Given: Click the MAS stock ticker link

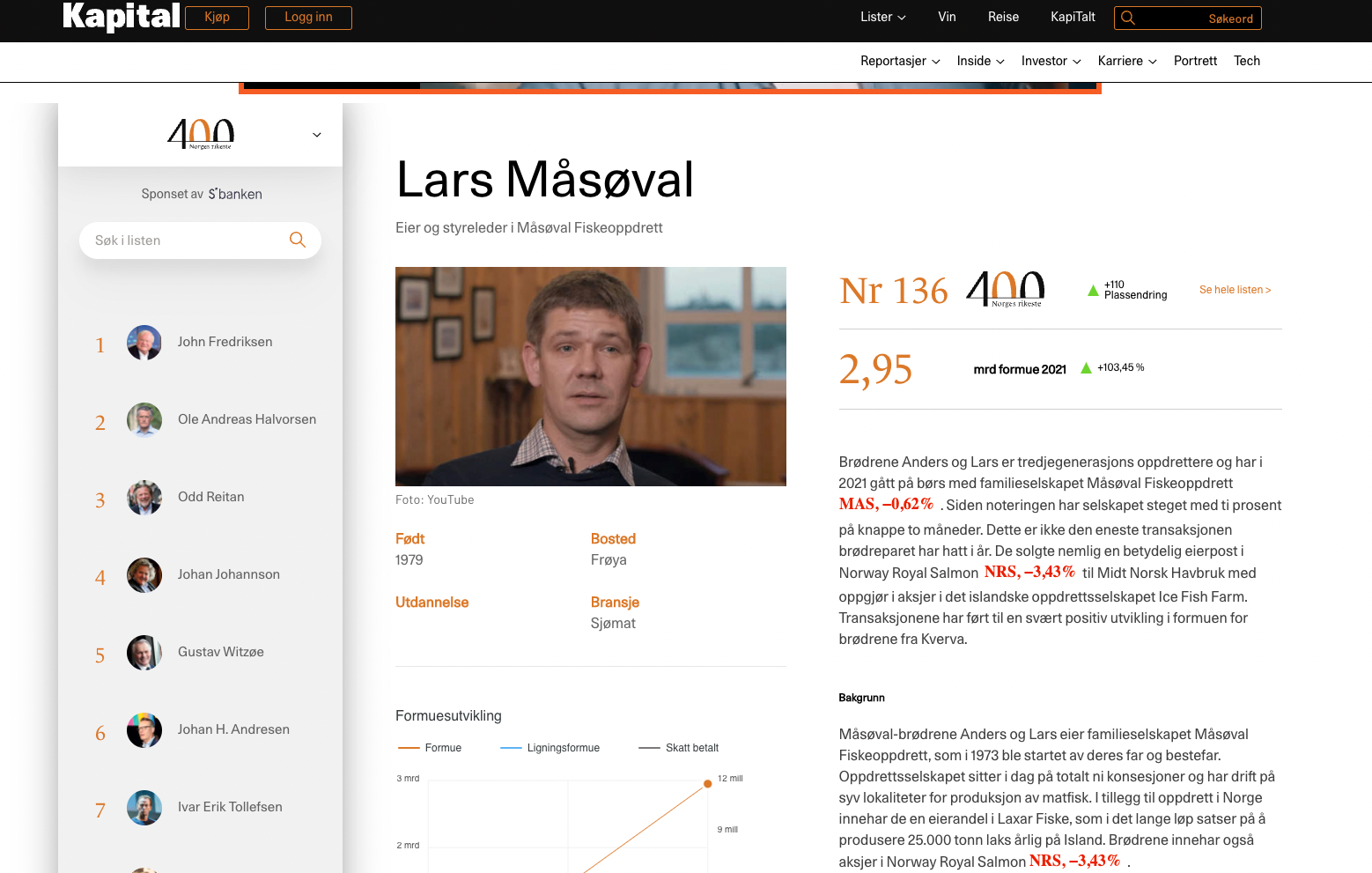Looking at the screenshot, I should click(x=886, y=504).
